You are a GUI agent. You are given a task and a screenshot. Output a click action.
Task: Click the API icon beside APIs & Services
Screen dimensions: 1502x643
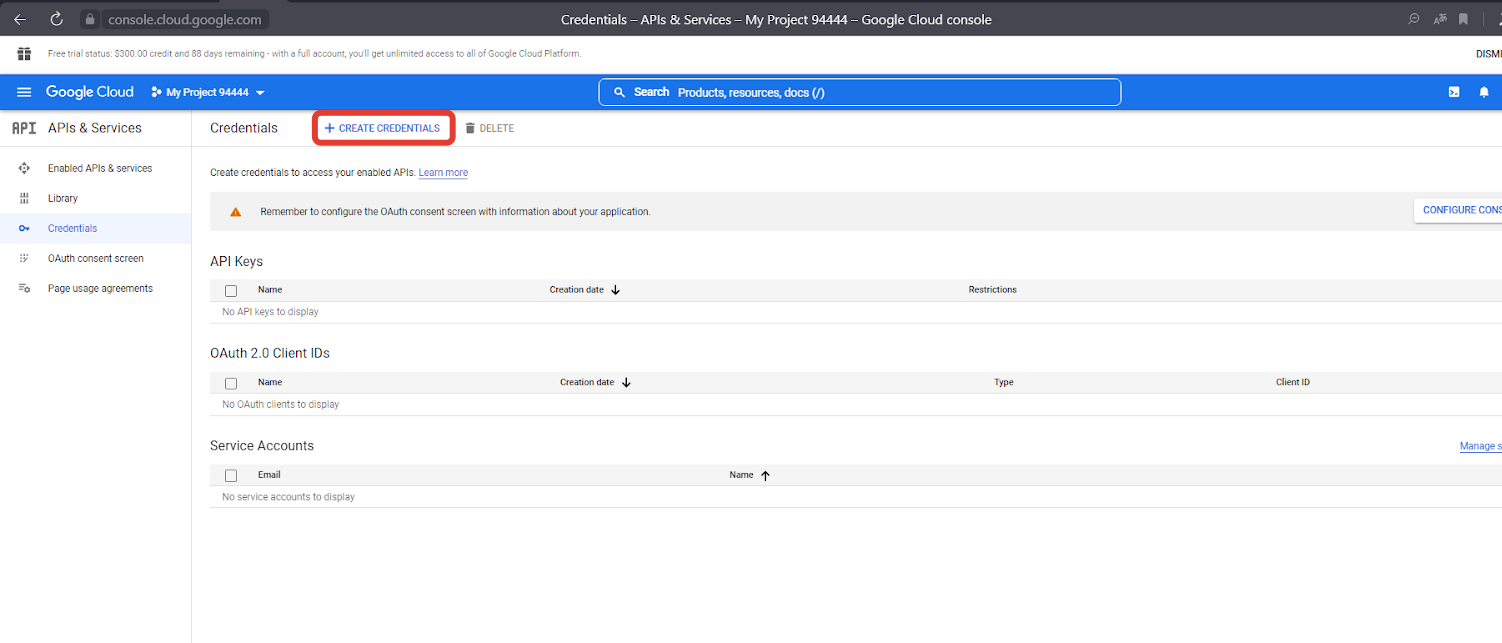(x=24, y=128)
